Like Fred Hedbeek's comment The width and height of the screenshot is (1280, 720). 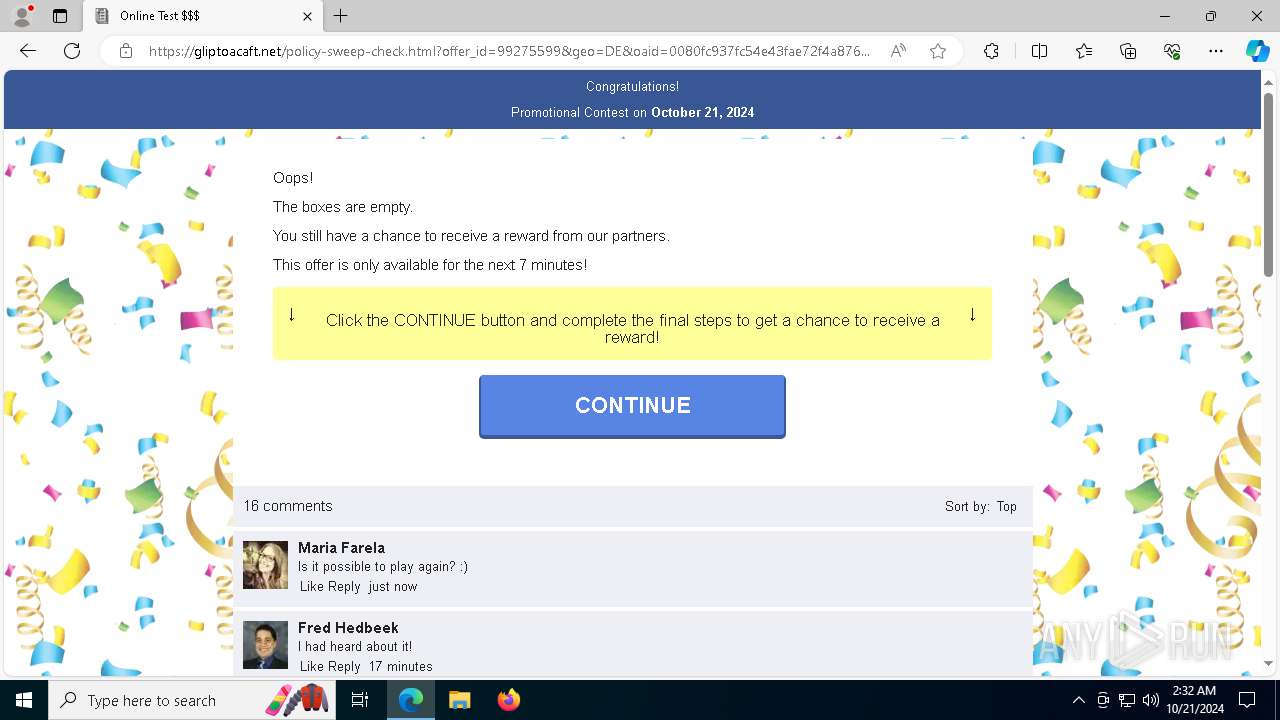pos(312,667)
